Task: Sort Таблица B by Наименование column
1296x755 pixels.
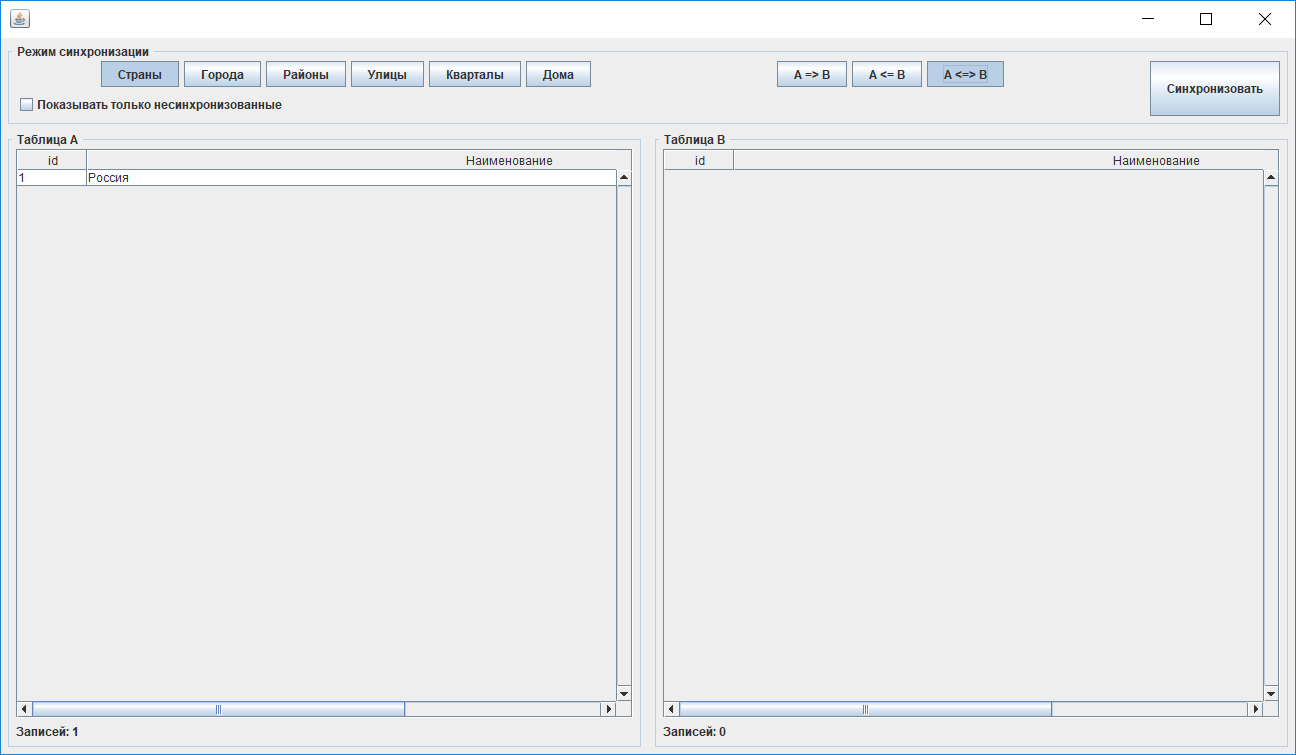Action: [x=1000, y=159]
